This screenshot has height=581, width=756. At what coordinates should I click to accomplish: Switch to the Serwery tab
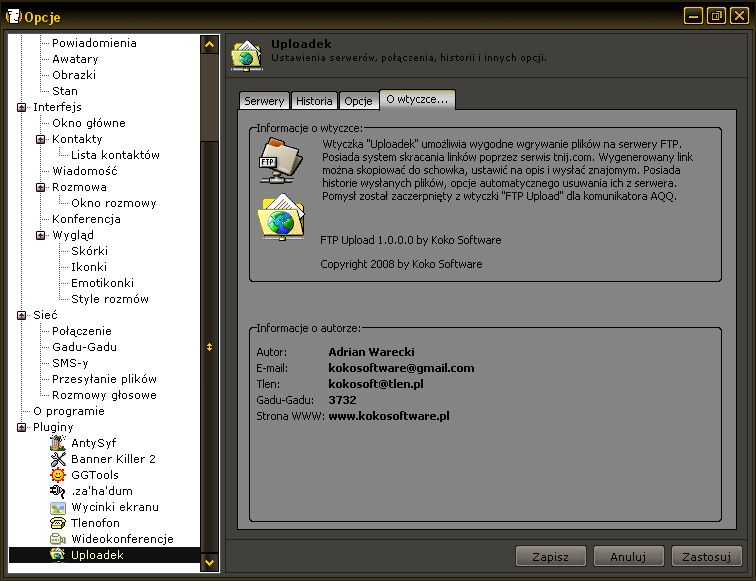point(264,101)
